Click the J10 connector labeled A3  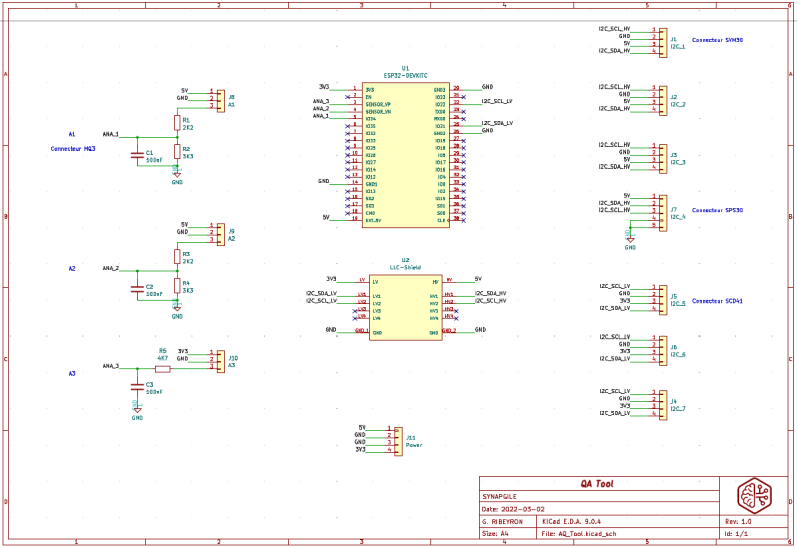(219, 359)
